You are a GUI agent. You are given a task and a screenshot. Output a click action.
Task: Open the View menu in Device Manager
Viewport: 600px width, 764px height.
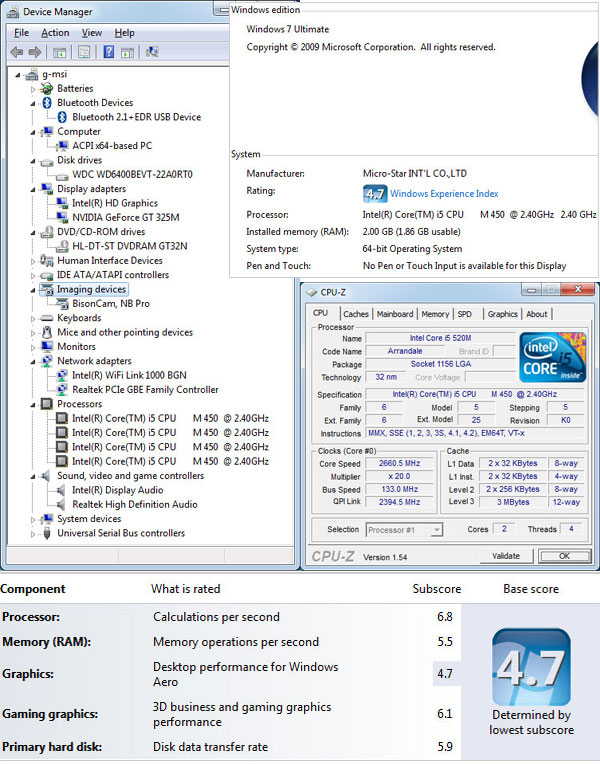pos(92,33)
